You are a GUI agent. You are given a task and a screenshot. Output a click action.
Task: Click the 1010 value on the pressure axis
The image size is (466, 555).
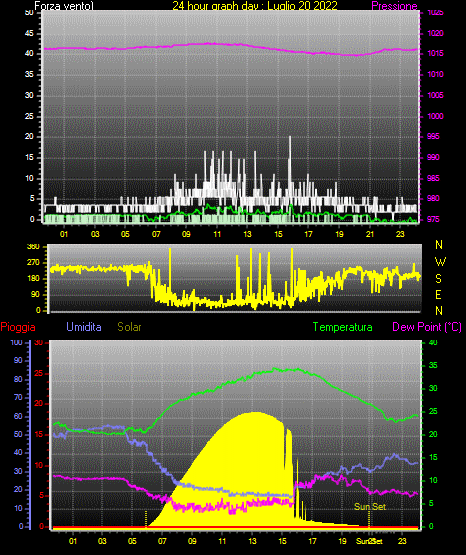(x=435, y=74)
